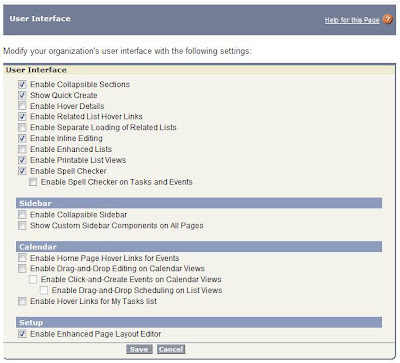
Task: Check Enable Drag-and-Drop Scheduling on List Views
Action: click(44, 290)
